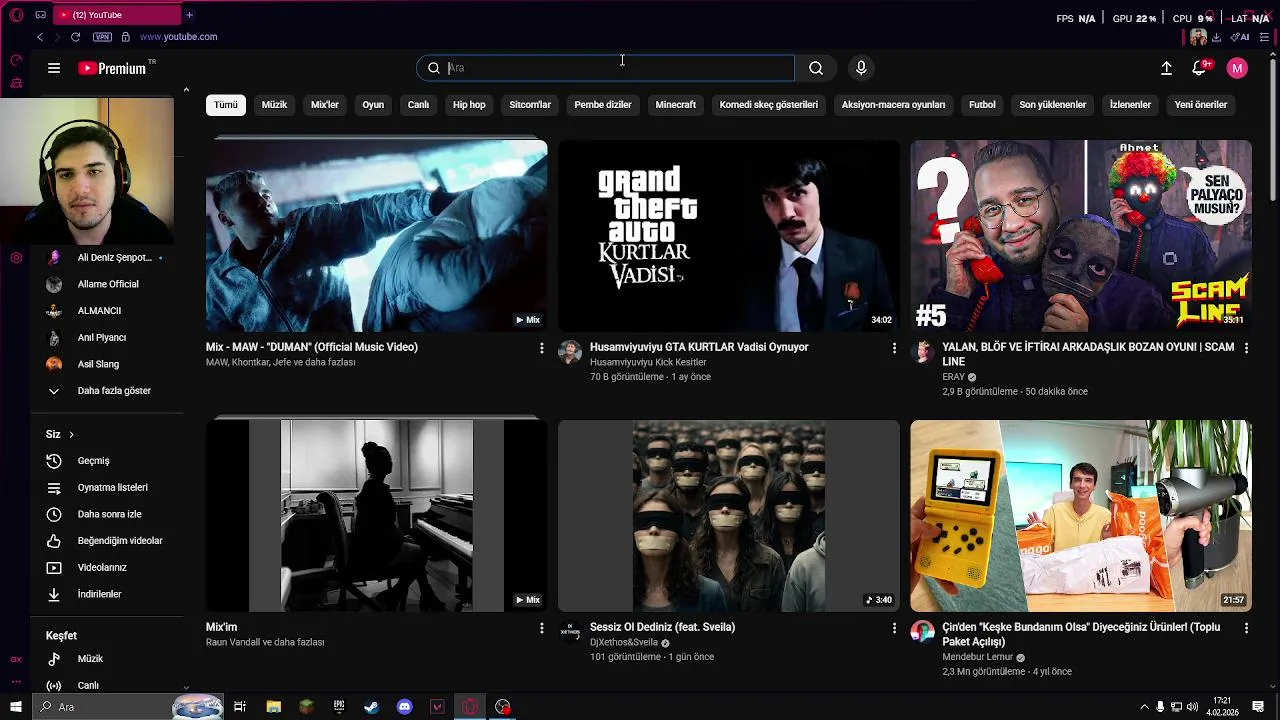Play the MAW DUMAN mix thumbnail
Image resolution: width=1280 pixels, height=720 pixels.
(x=377, y=236)
